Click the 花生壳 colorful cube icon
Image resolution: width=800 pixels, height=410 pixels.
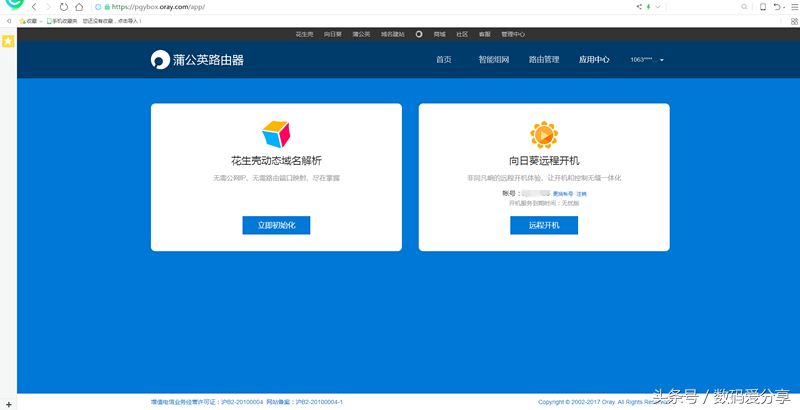pos(276,134)
